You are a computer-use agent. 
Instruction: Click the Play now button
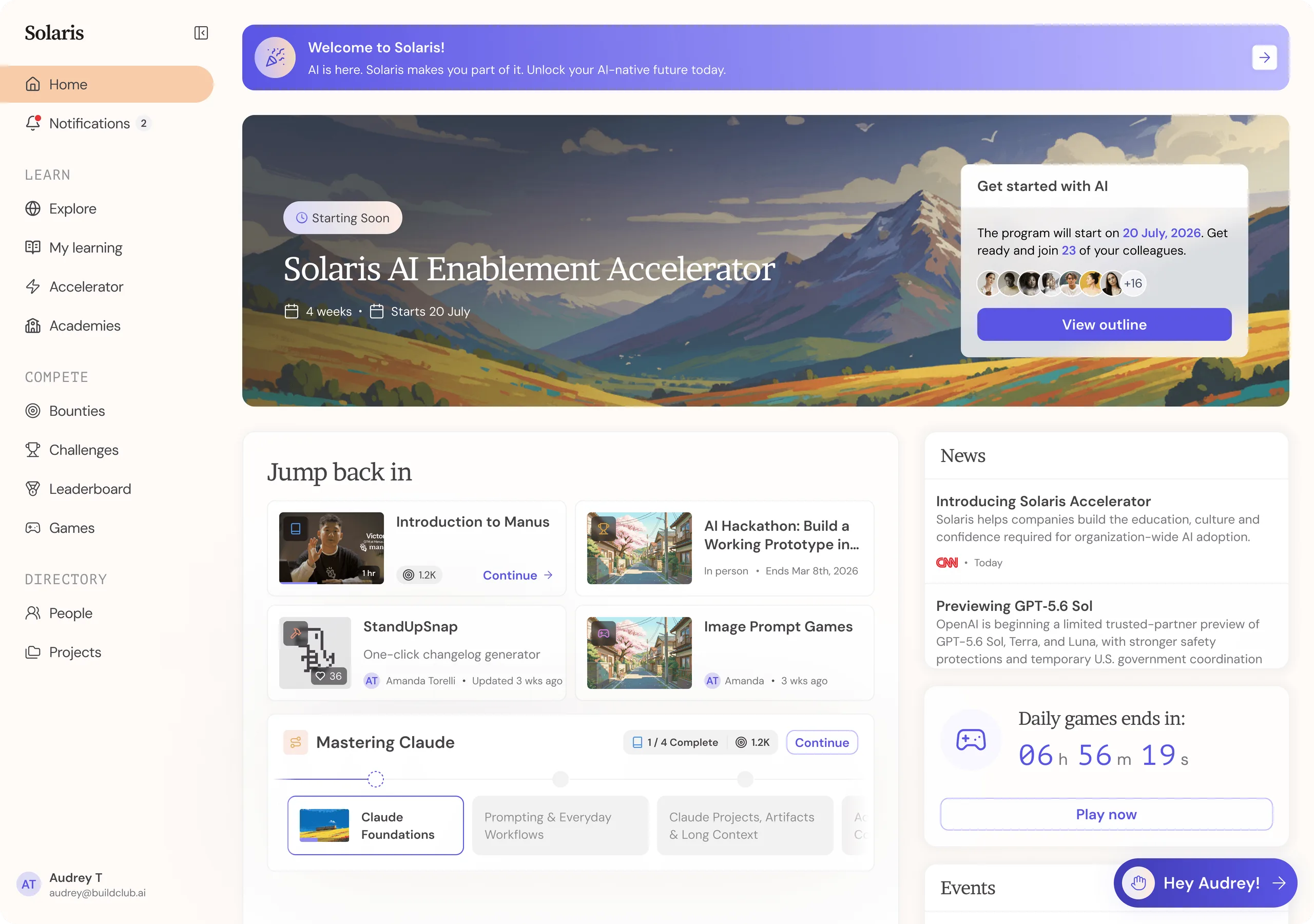pyautogui.click(x=1106, y=814)
